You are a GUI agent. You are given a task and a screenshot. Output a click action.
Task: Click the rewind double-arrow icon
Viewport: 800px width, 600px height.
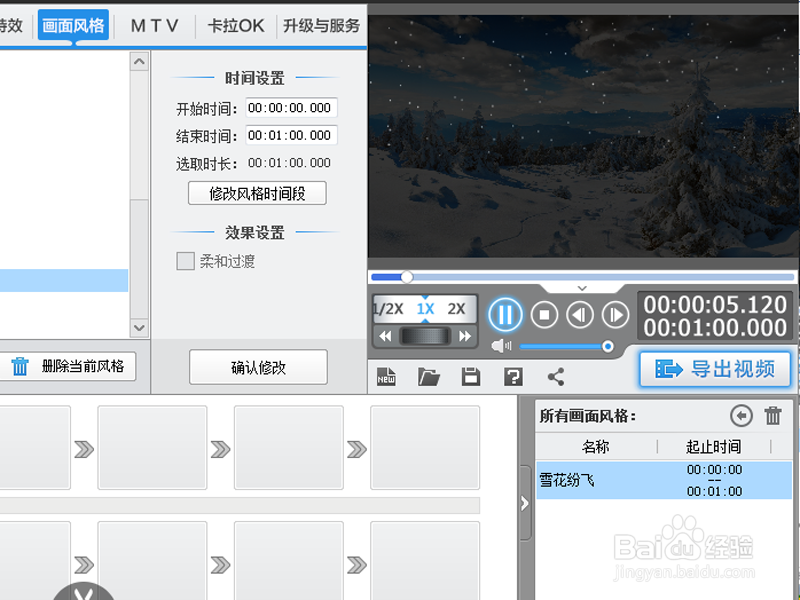(385, 336)
